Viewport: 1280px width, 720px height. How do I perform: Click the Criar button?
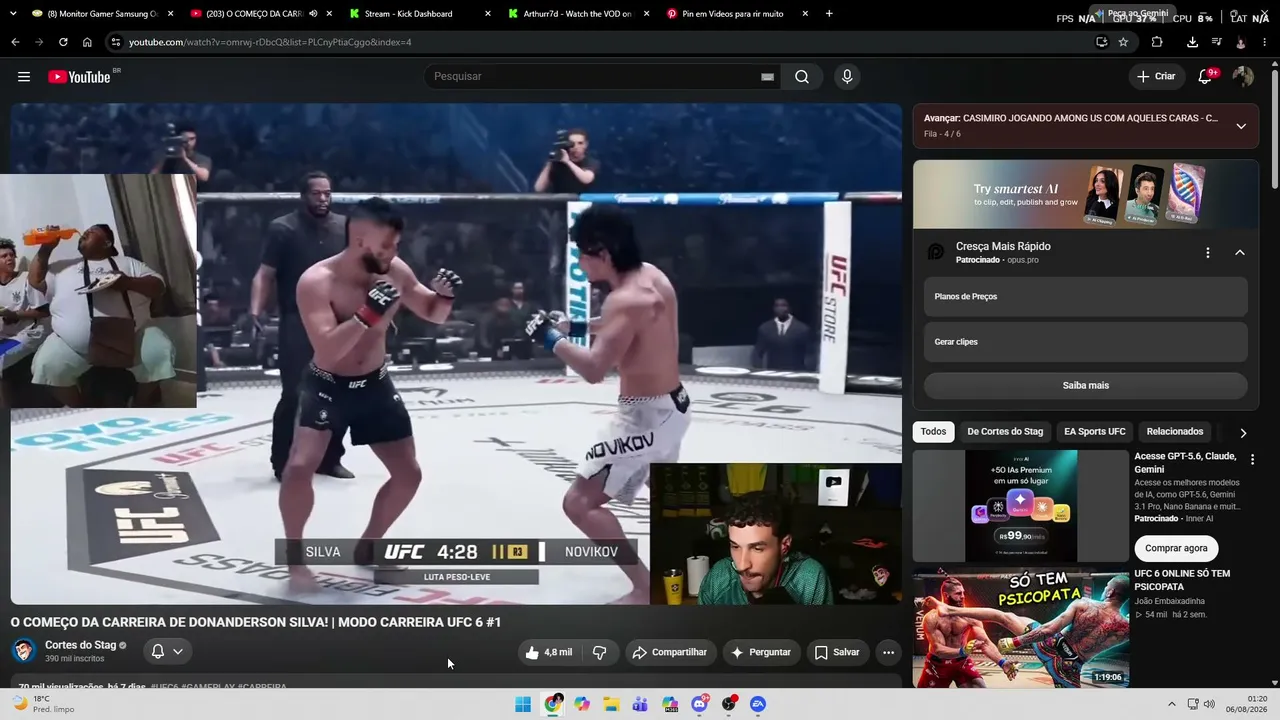1157,76
